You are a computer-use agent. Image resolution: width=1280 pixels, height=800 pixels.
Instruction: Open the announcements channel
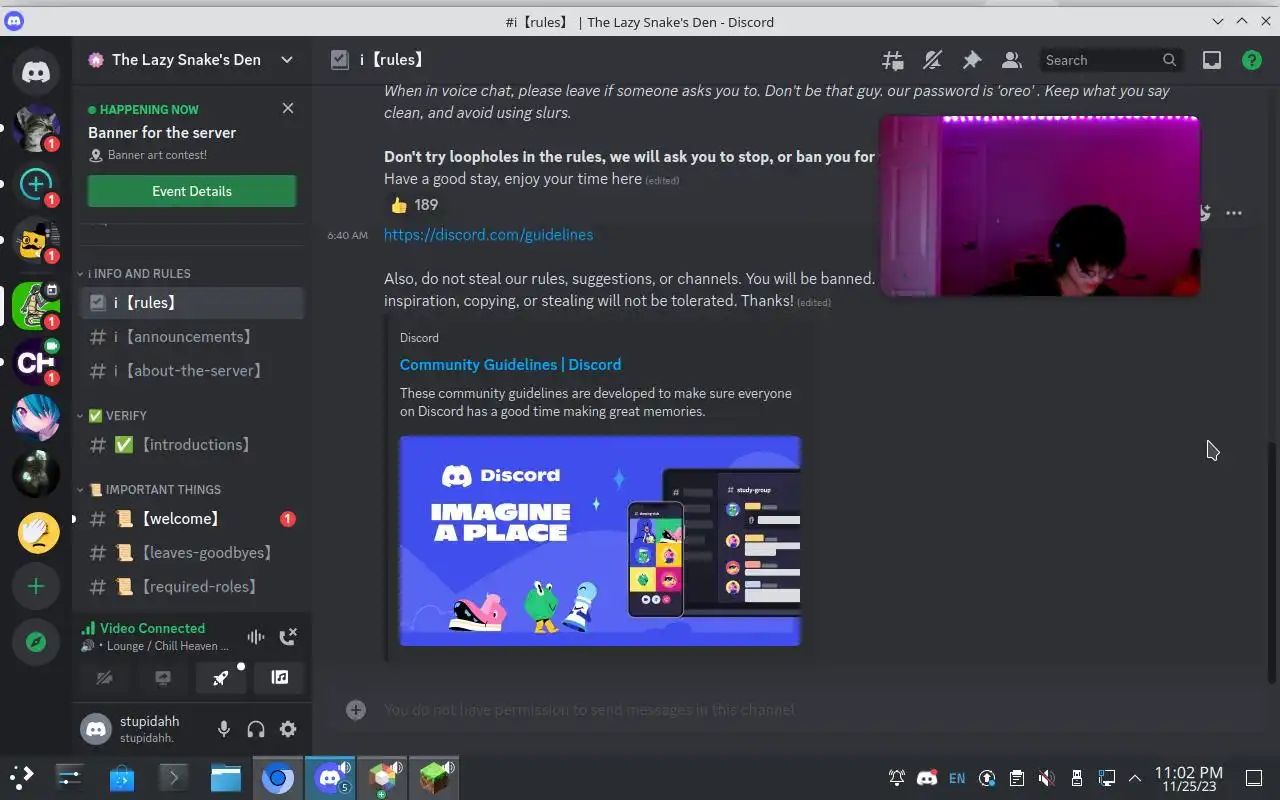pyautogui.click(x=191, y=336)
